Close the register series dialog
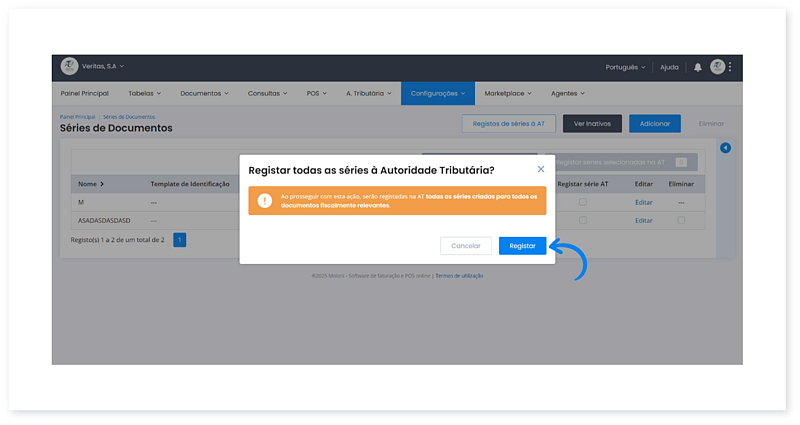This screenshot has width=800, height=425. [x=541, y=170]
